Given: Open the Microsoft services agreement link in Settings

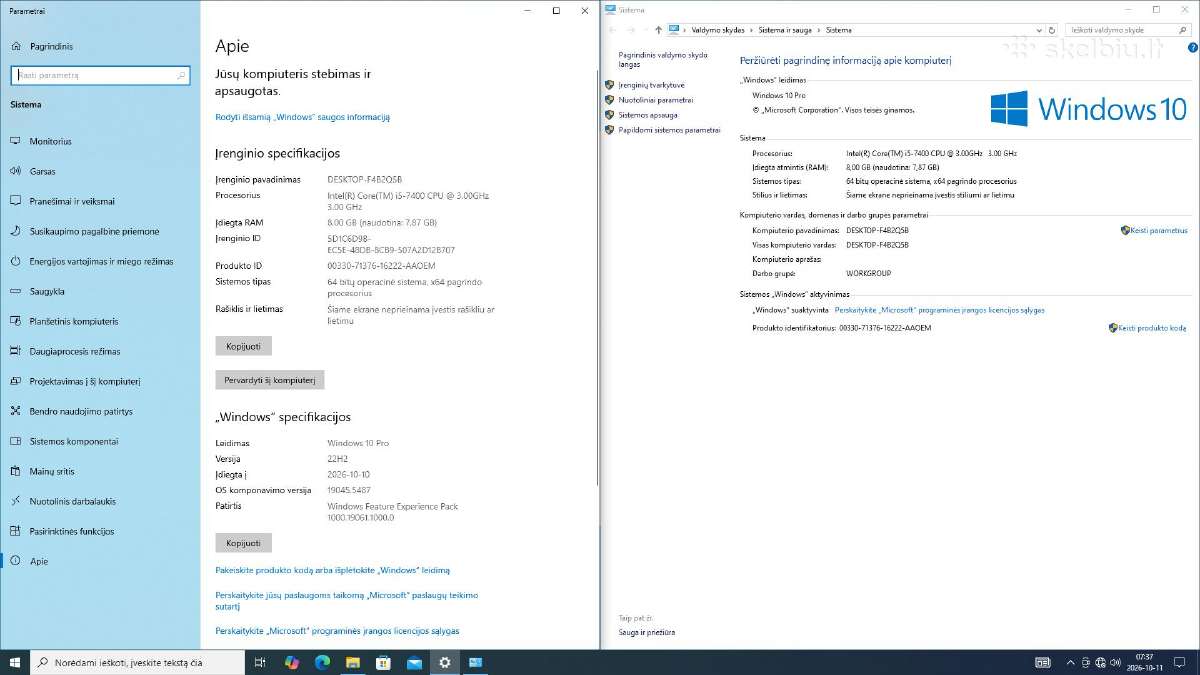Looking at the screenshot, I should [346, 601].
